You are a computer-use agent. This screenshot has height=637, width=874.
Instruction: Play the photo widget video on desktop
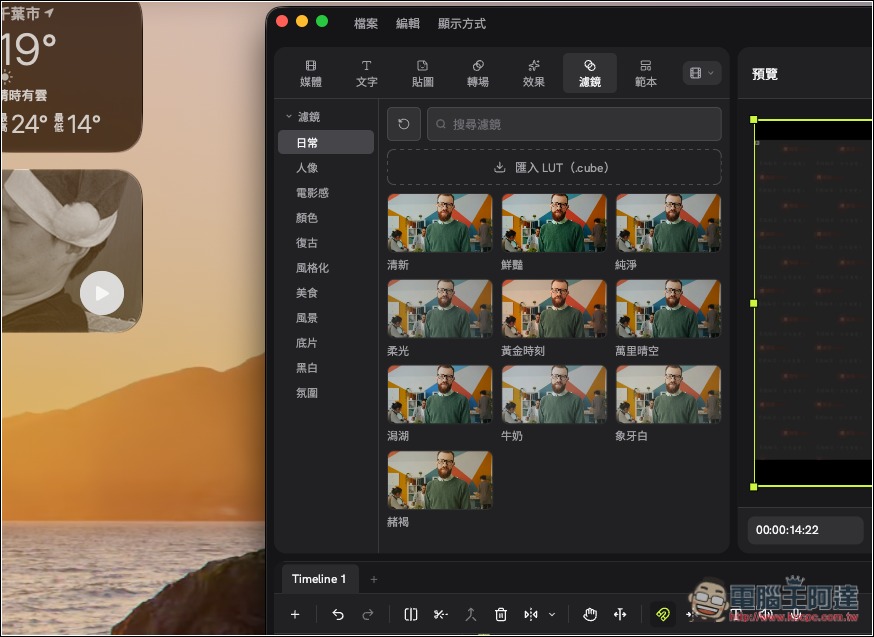pyautogui.click(x=102, y=293)
